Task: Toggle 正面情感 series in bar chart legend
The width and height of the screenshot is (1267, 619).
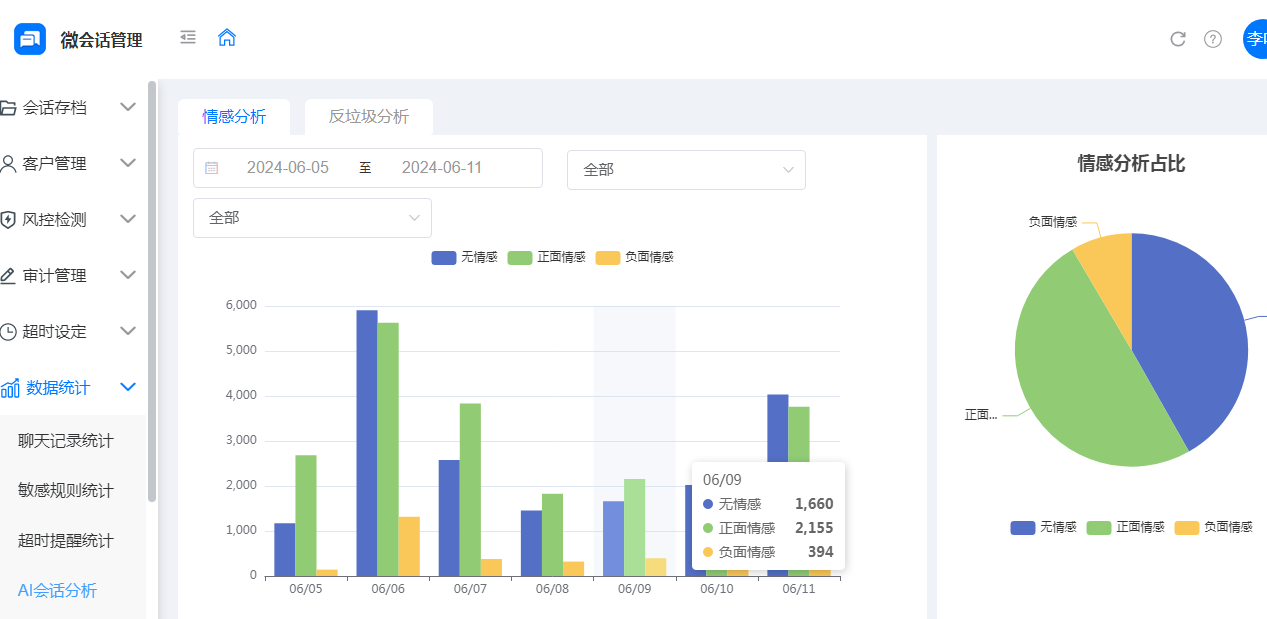Action: (547, 257)
